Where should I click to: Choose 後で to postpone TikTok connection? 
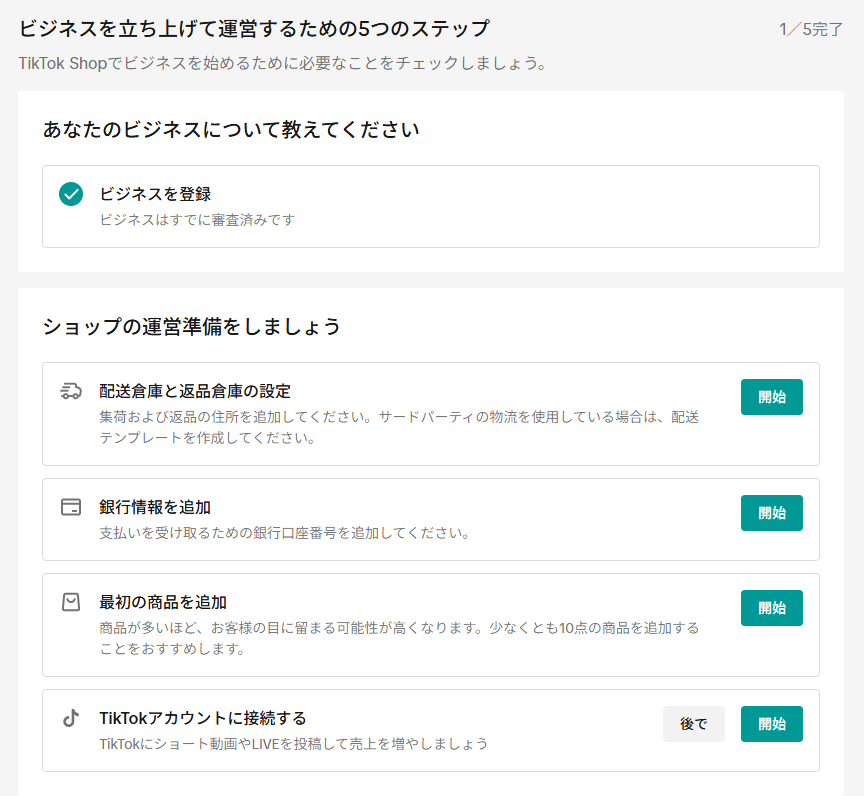[693, 724]
